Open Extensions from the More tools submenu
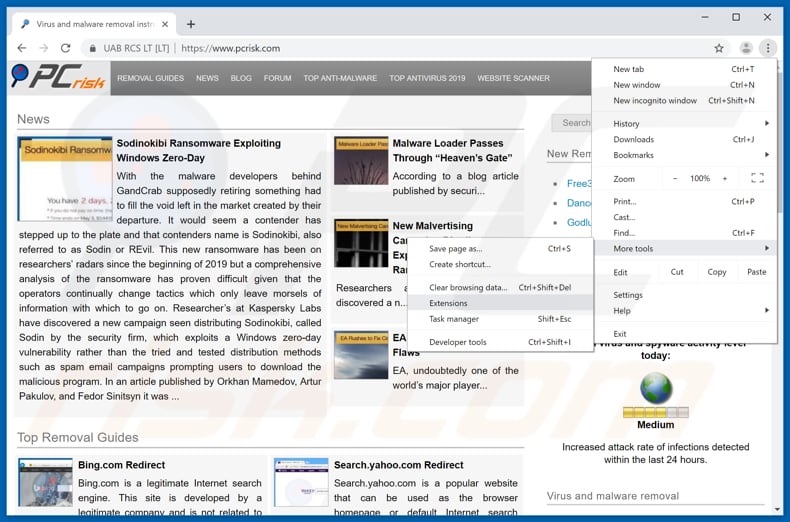Screen dimensions: 790x522 tap(500, 303)
